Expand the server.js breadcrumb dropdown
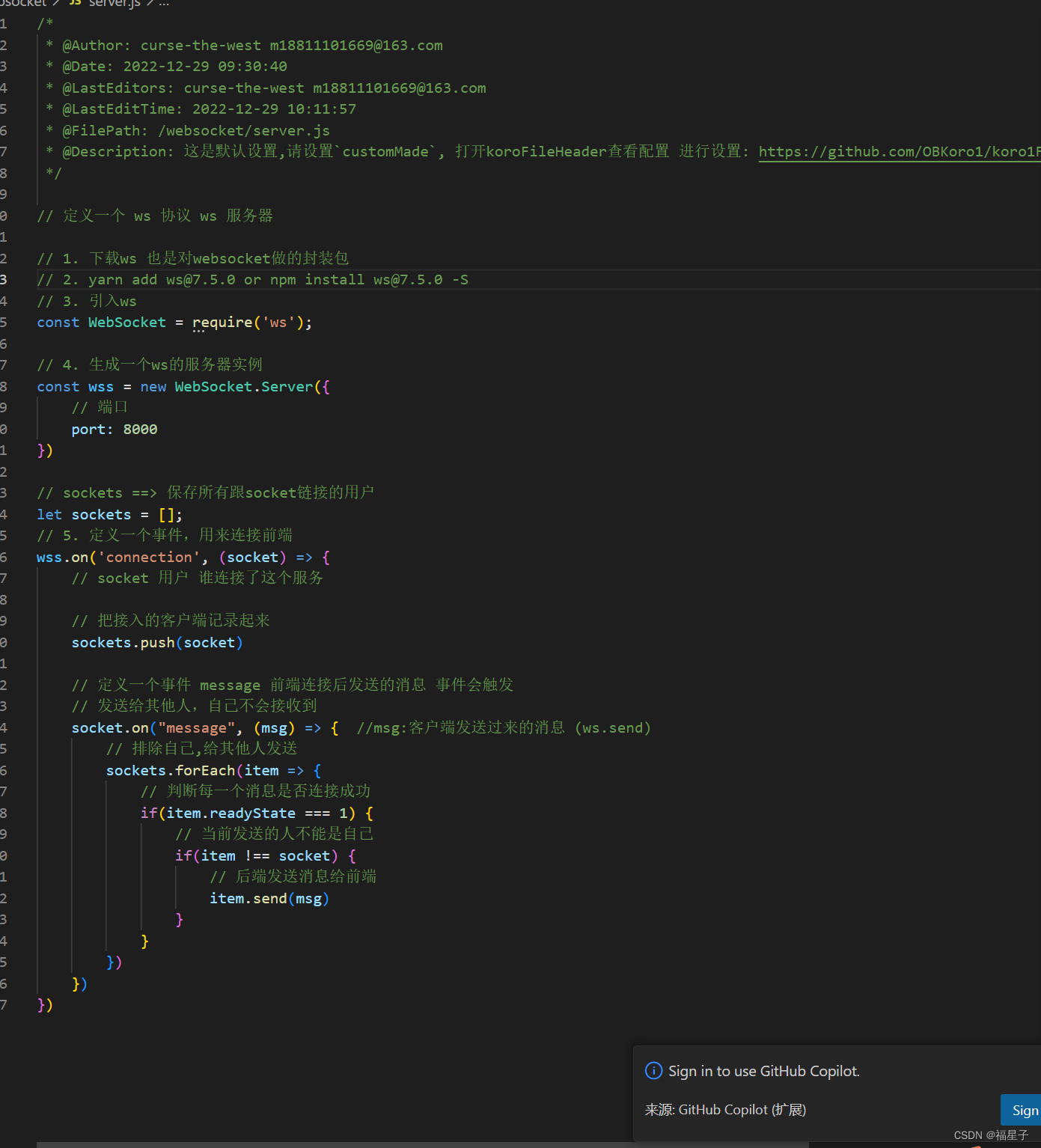The width and height of the screenshot is (1041, 1148). tap(114, 4)
